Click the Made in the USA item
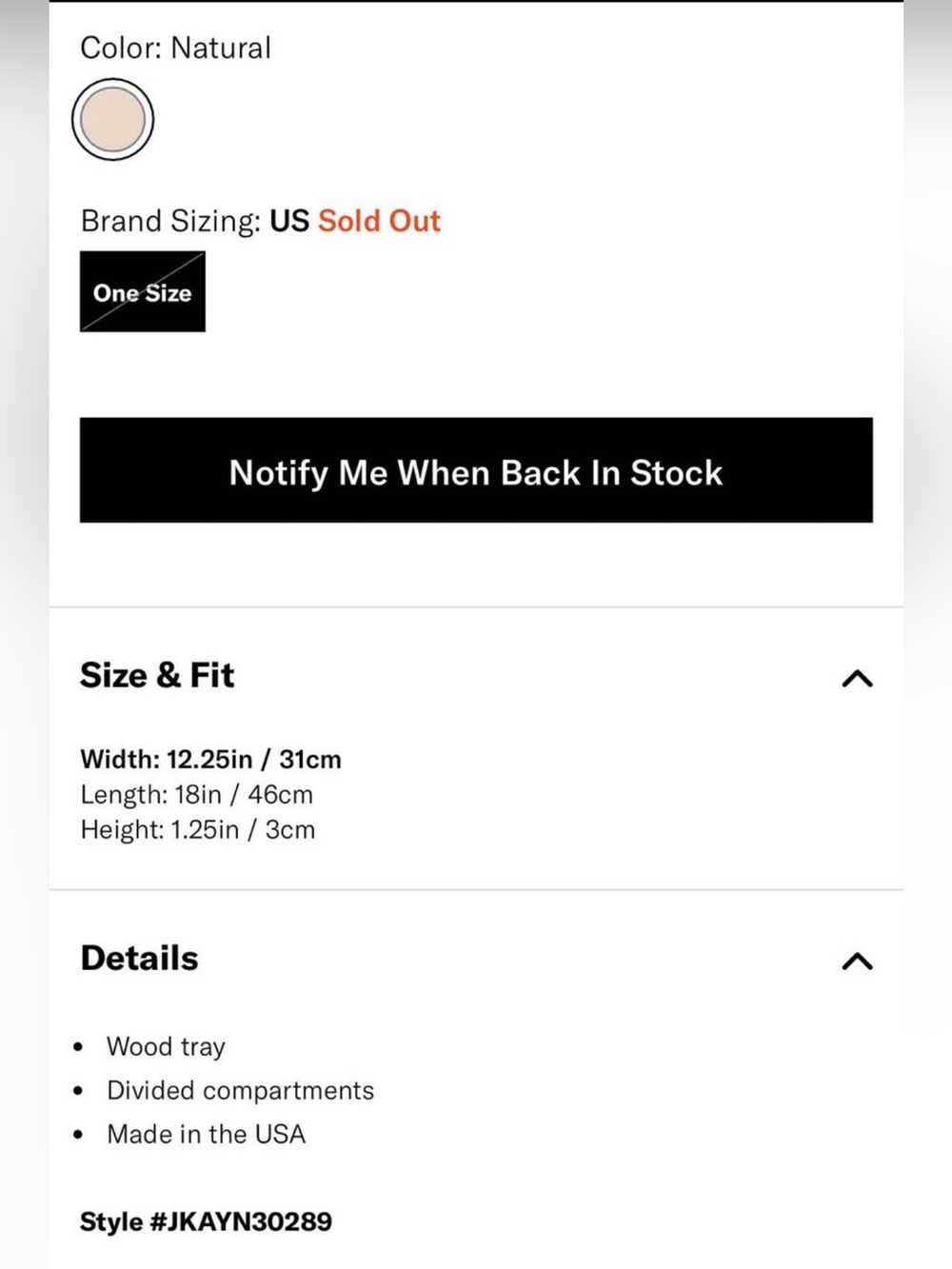Image resolution: width=952 pixels, height=1269 pixels. [206, 1134]
